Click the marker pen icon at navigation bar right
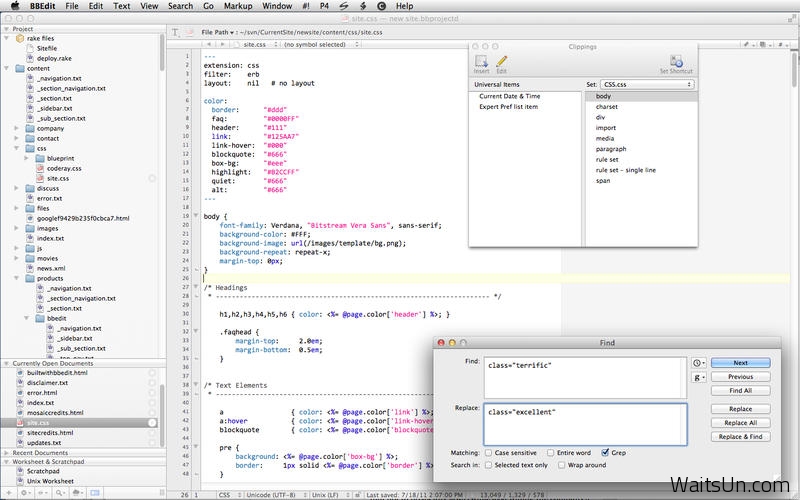800x500 pixels. [x=746, y=44]
